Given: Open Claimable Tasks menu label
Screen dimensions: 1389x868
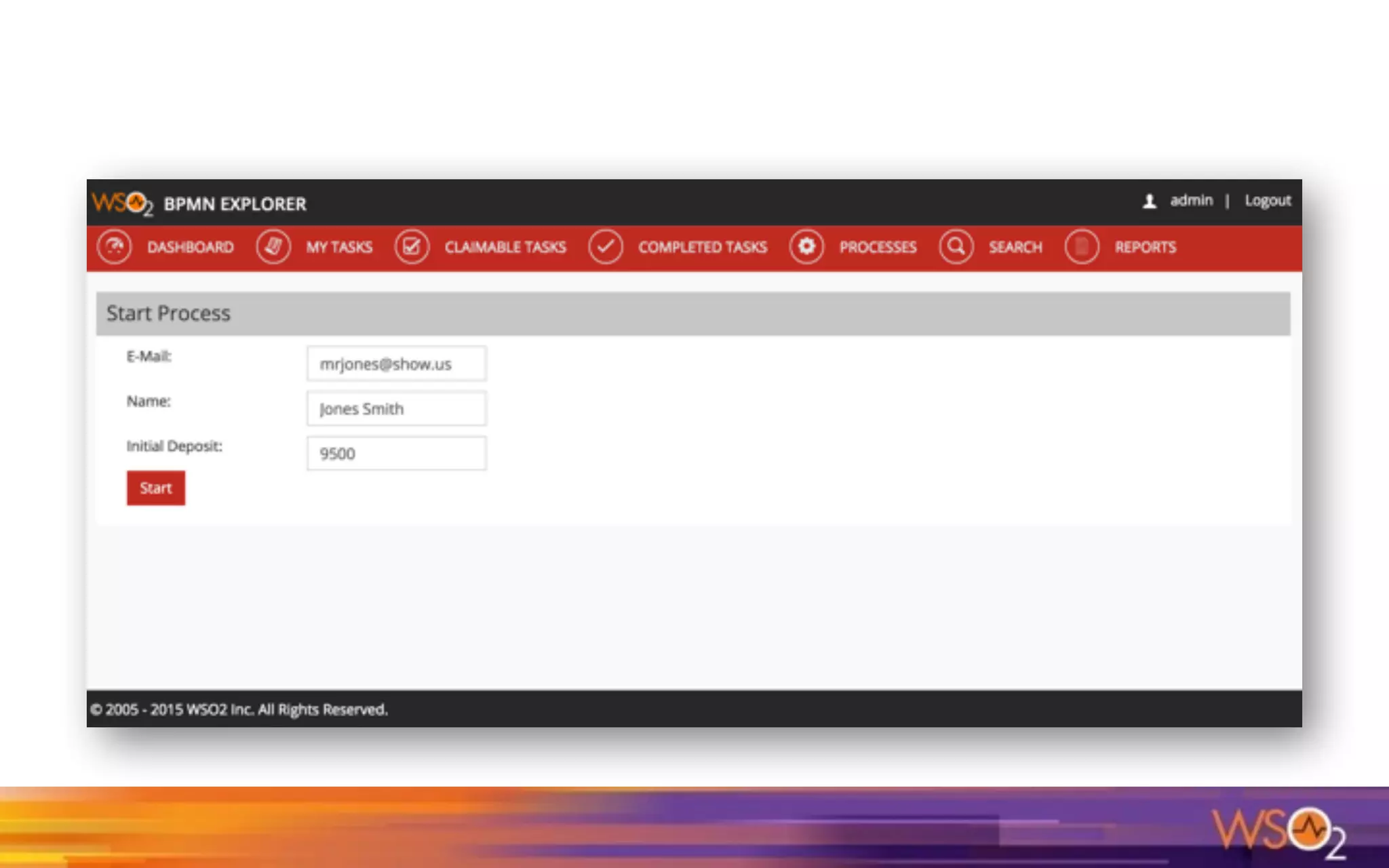Looking at the screenshot, I should pos(505,248).
